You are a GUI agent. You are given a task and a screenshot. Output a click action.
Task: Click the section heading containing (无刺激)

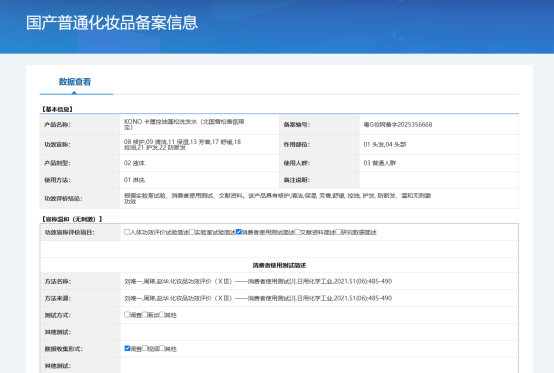(x=72, y=219)
